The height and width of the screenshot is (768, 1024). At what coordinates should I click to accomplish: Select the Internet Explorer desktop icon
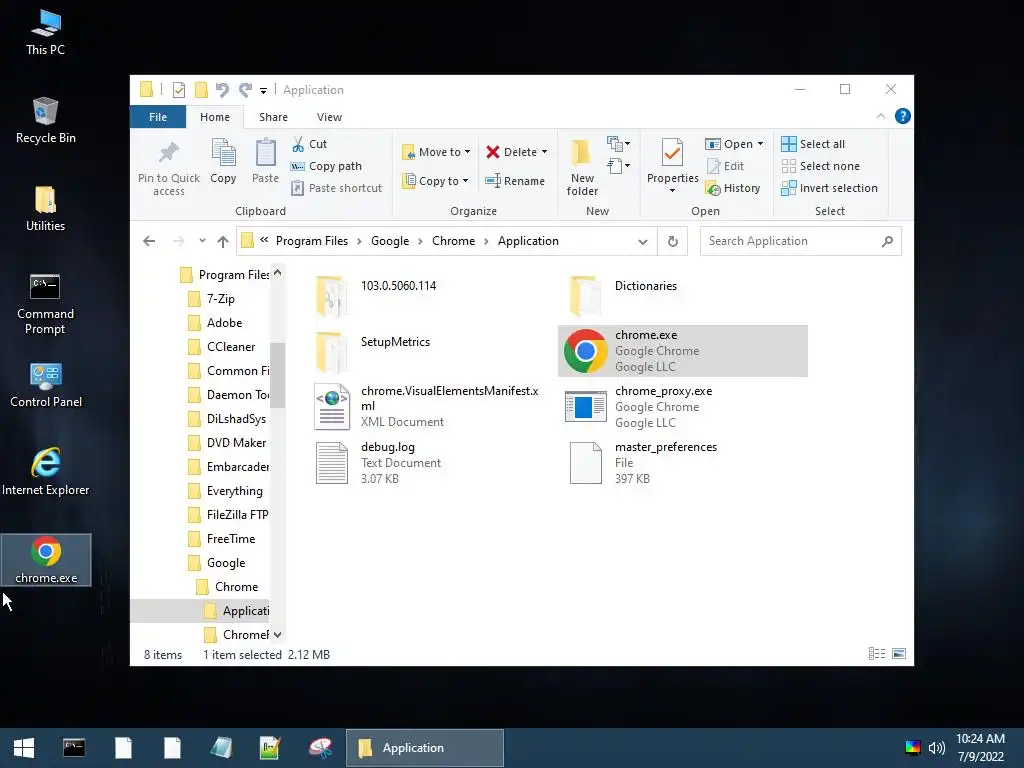click(46, 472)
